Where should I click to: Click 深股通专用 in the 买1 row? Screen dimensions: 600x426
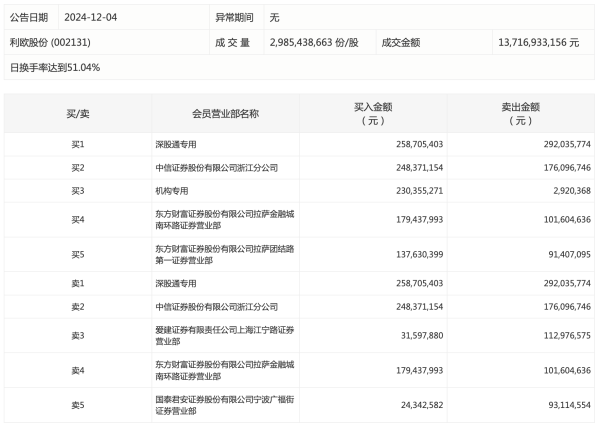point(176,144)
